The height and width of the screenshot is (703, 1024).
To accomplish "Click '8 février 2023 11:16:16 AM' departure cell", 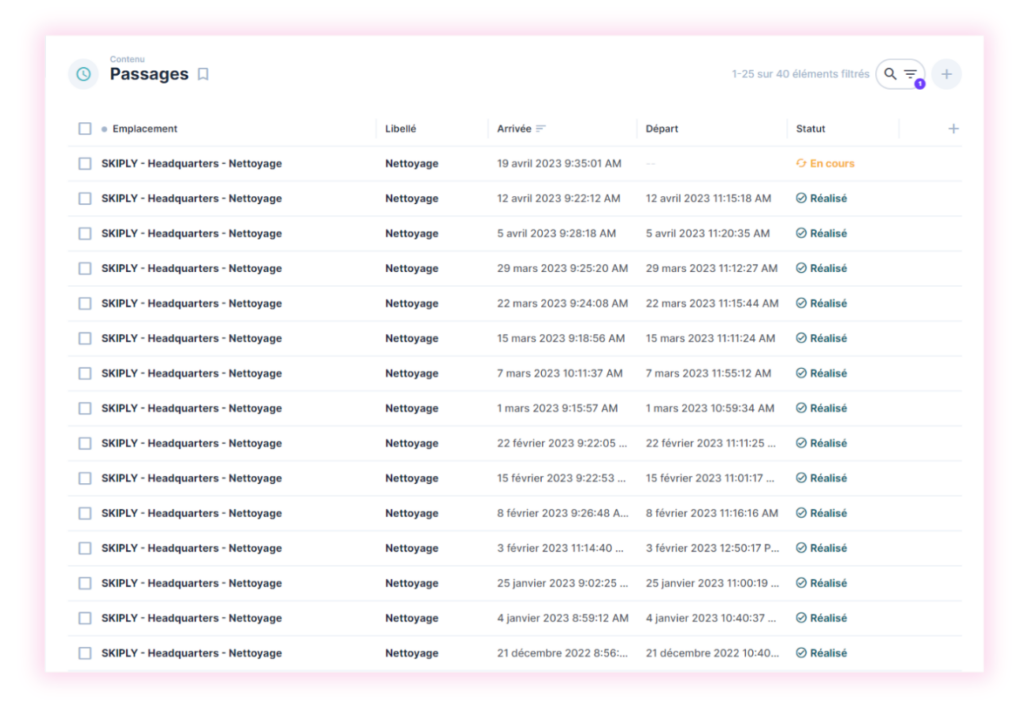I will pos(712,513).
